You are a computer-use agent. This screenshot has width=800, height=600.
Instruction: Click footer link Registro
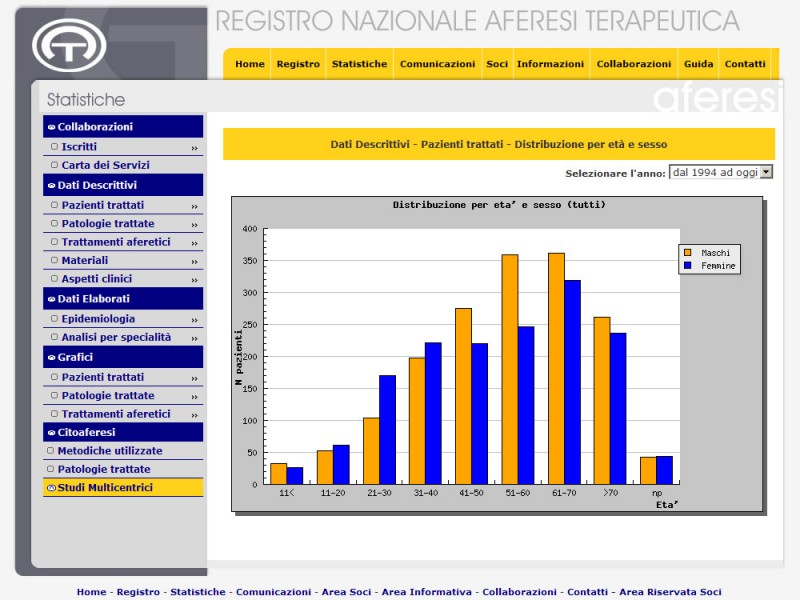pos(138,592)
